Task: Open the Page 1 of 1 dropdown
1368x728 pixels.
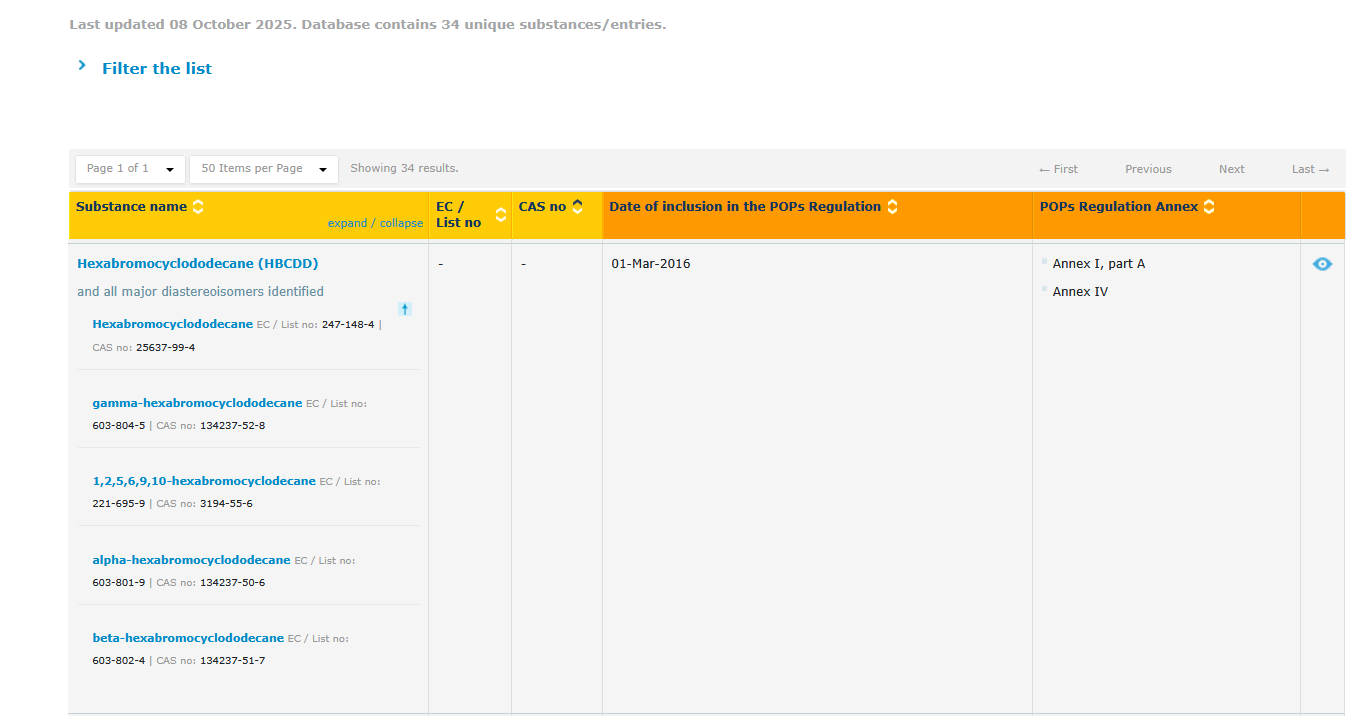Action: point(130,169)
